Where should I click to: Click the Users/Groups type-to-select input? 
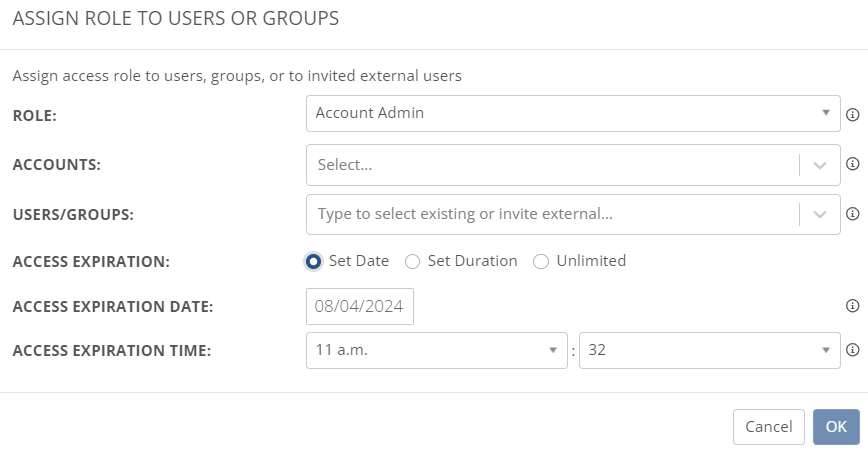coord(552,214)
